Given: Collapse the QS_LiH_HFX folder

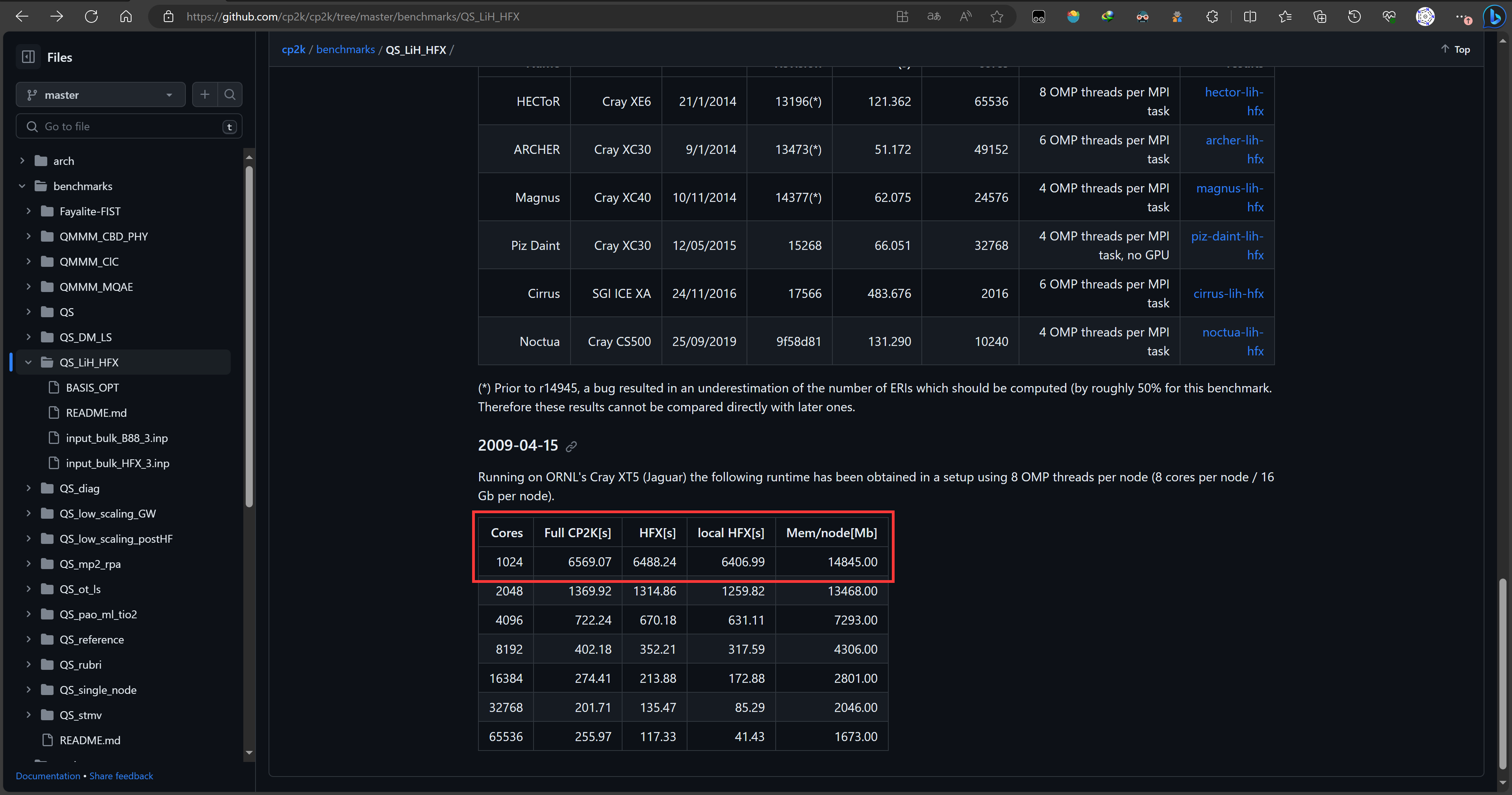Looking at the screenshot, I should tap(28, 362).
